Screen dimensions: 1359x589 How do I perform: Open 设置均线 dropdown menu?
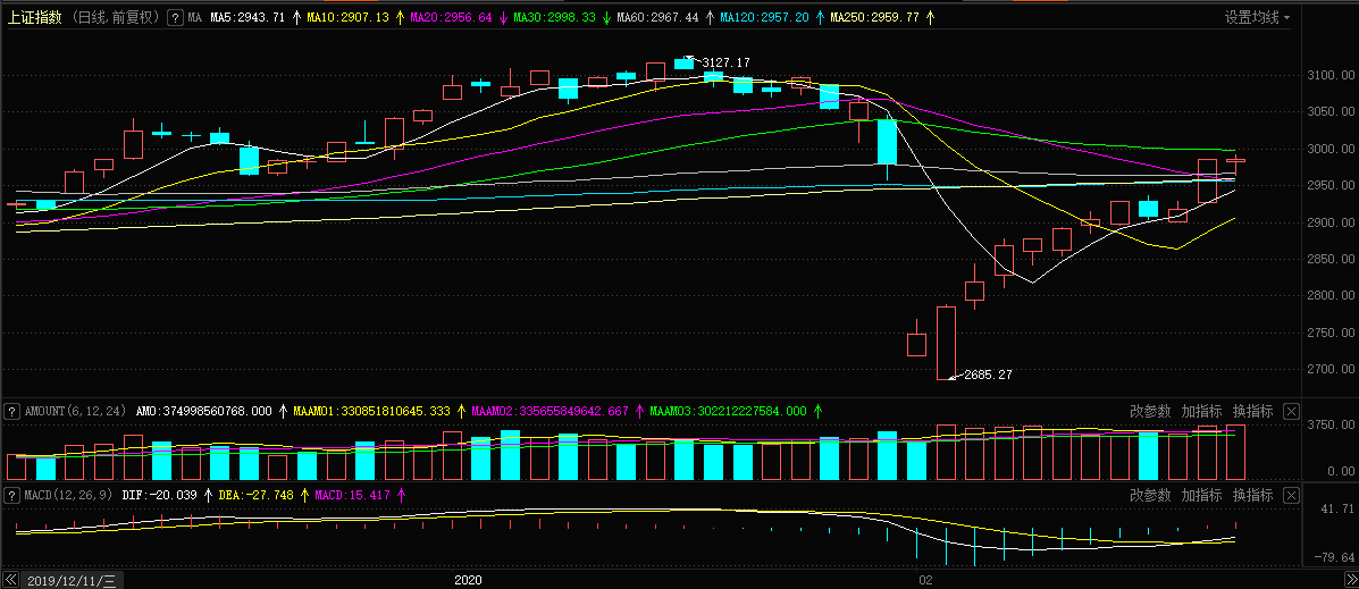1257,17
